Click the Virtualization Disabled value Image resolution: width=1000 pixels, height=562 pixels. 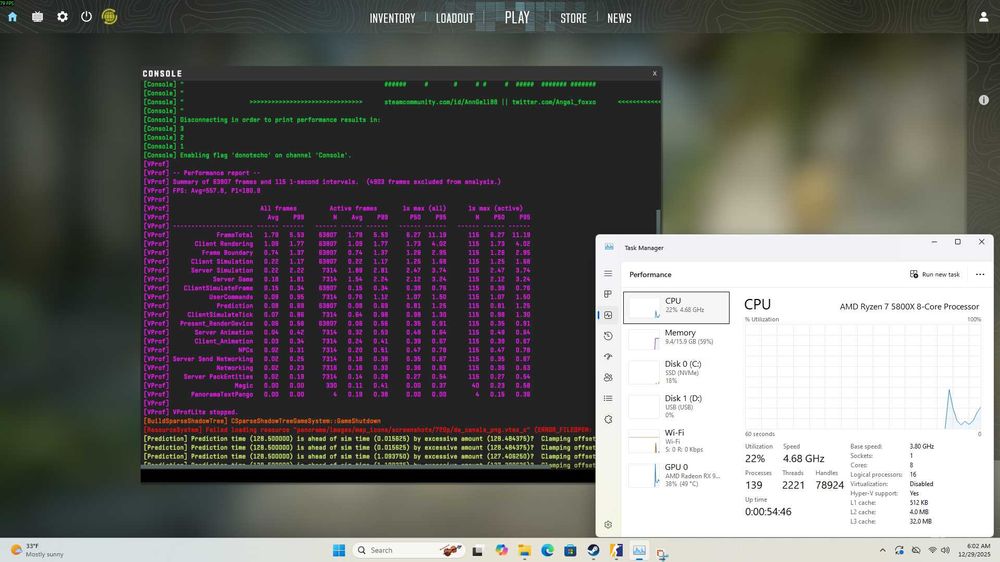[921, 484]
